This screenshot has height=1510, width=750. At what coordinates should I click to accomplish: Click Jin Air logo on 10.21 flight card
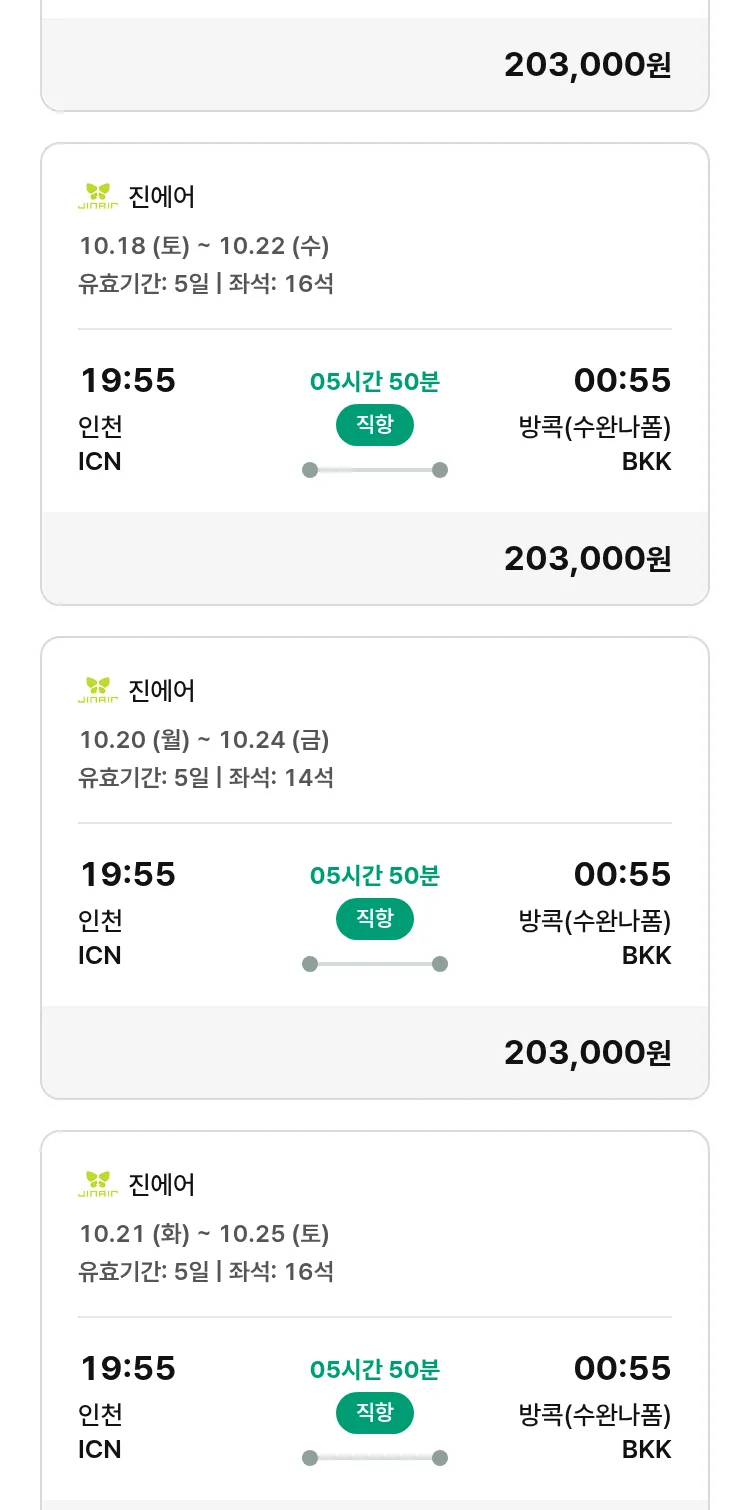(98, 1184)
